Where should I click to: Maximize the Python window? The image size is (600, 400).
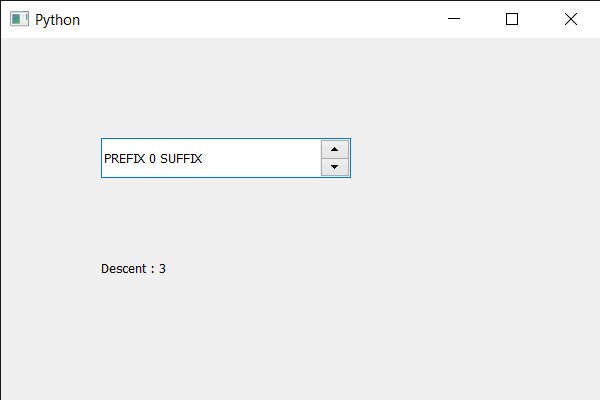coord(512,19)
